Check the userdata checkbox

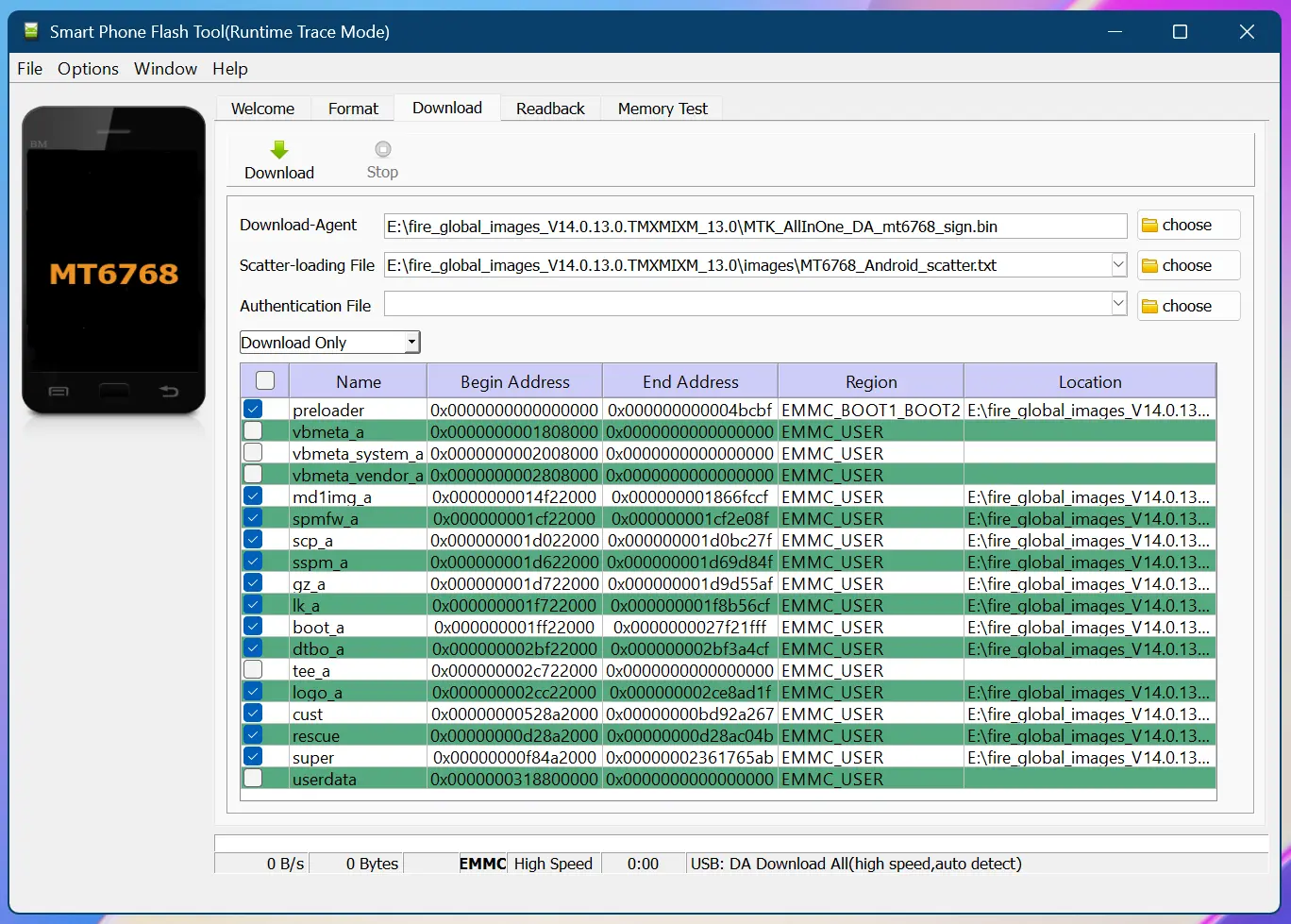(x=253, y=778)
